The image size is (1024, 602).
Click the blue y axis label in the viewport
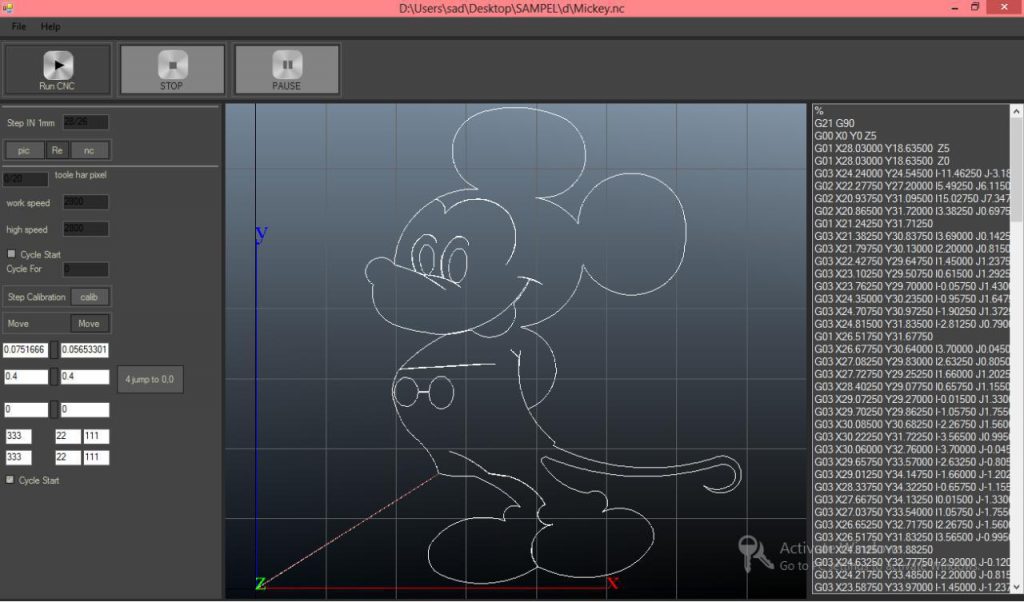coord(262,233)
